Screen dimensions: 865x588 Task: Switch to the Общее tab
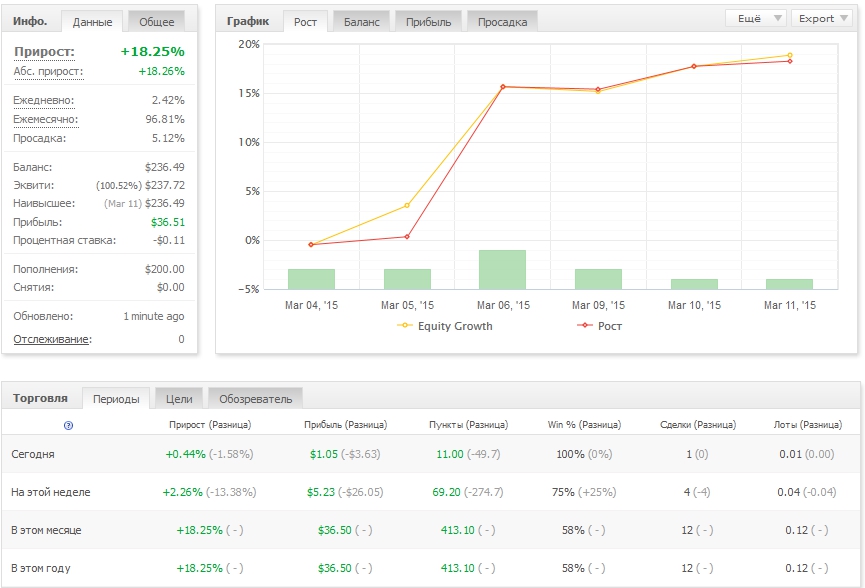tap(156, 22)
